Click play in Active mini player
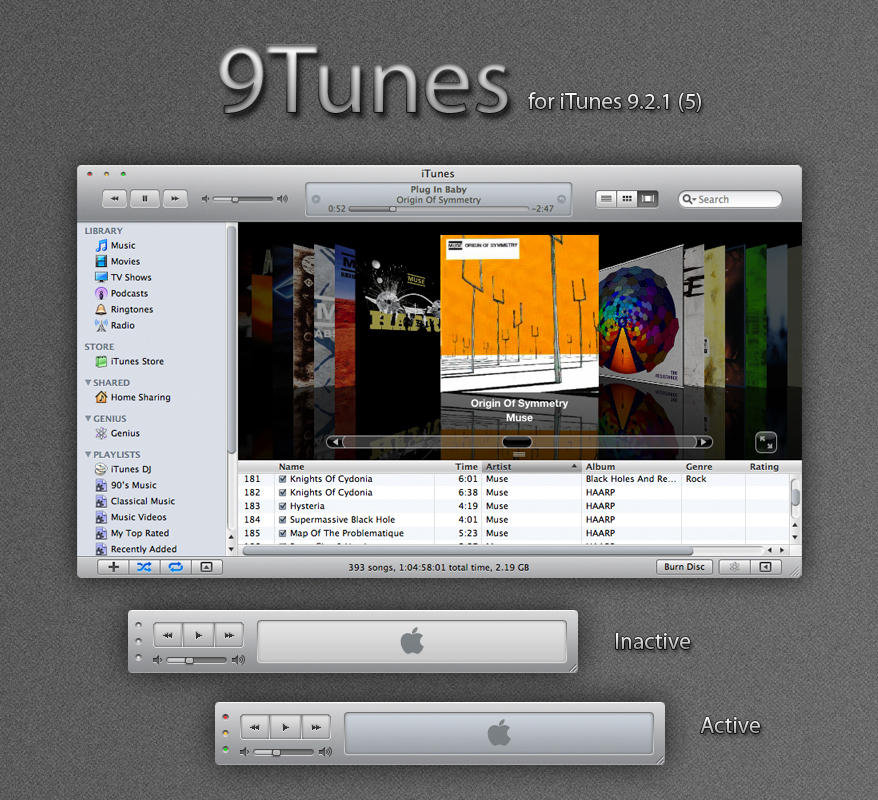Screen dimensions: 878x800 pos(286,727)
